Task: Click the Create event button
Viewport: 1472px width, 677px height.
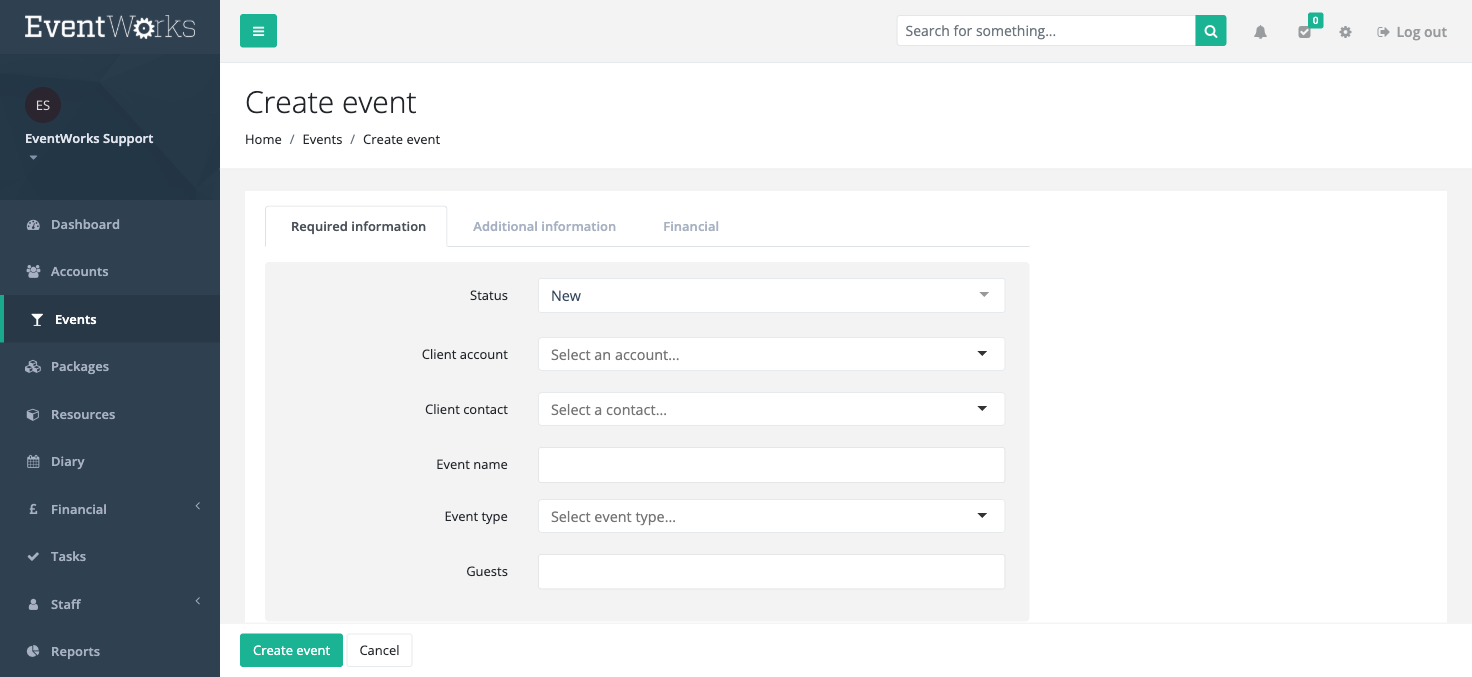Action: click(291, 650)
